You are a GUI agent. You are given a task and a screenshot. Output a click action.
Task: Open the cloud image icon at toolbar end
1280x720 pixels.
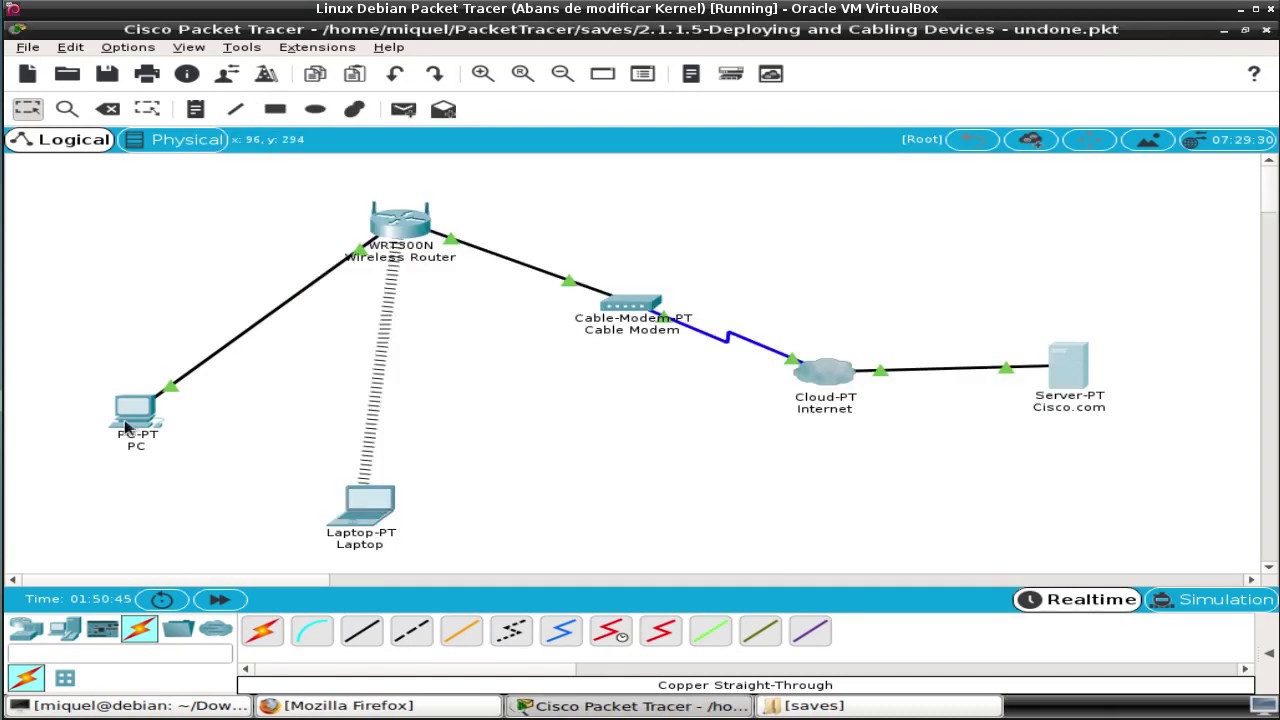pos(771,74)
